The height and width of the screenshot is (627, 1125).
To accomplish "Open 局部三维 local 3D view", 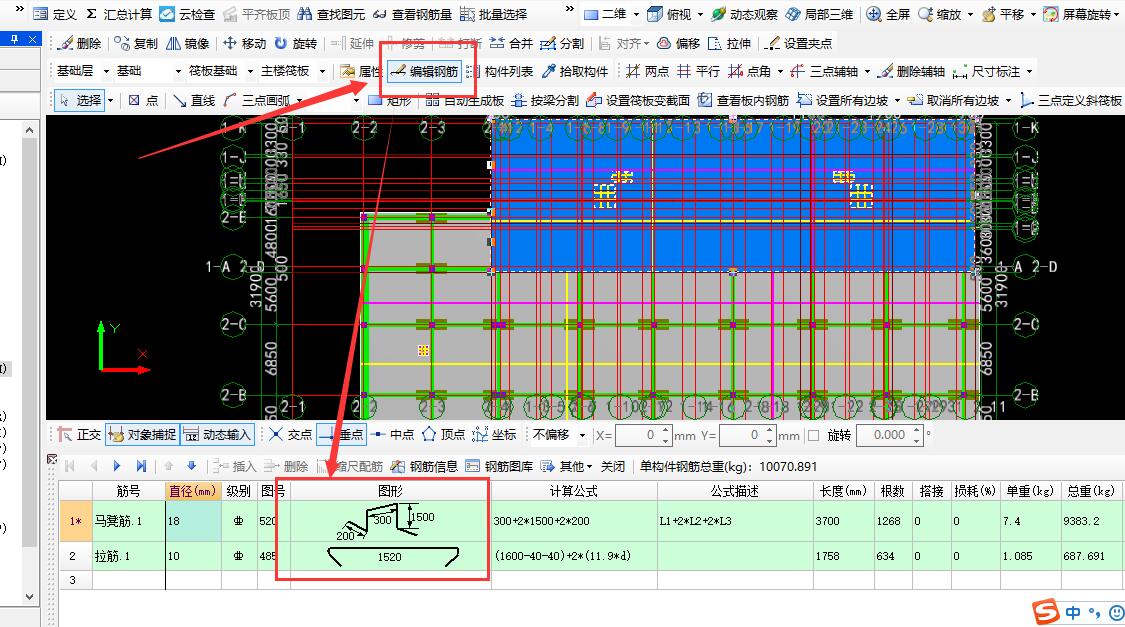I will [819, 14].
